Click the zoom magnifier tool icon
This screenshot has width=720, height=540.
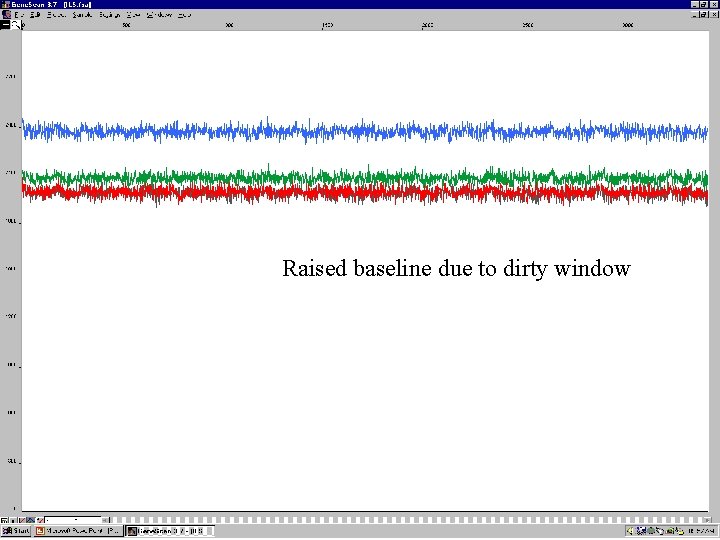(16, 25)
